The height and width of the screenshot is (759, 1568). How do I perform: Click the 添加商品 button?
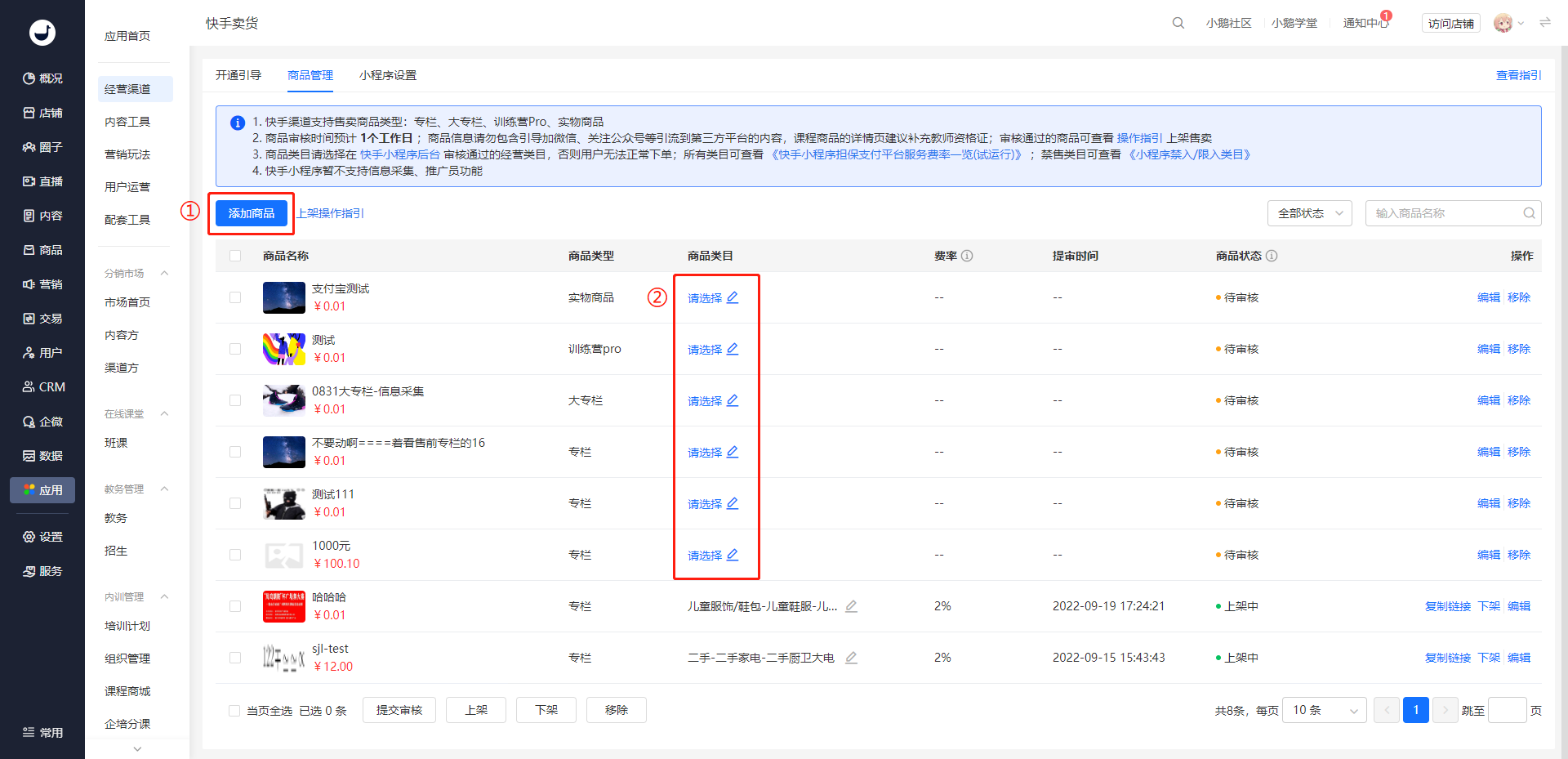(x=252, y=213)
